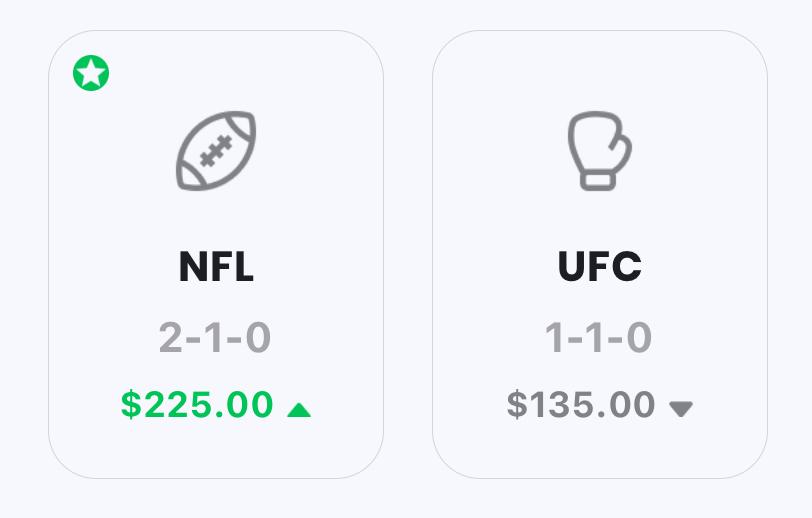Unfavorite NFL using the star toggle

click(x=91, y=73)
